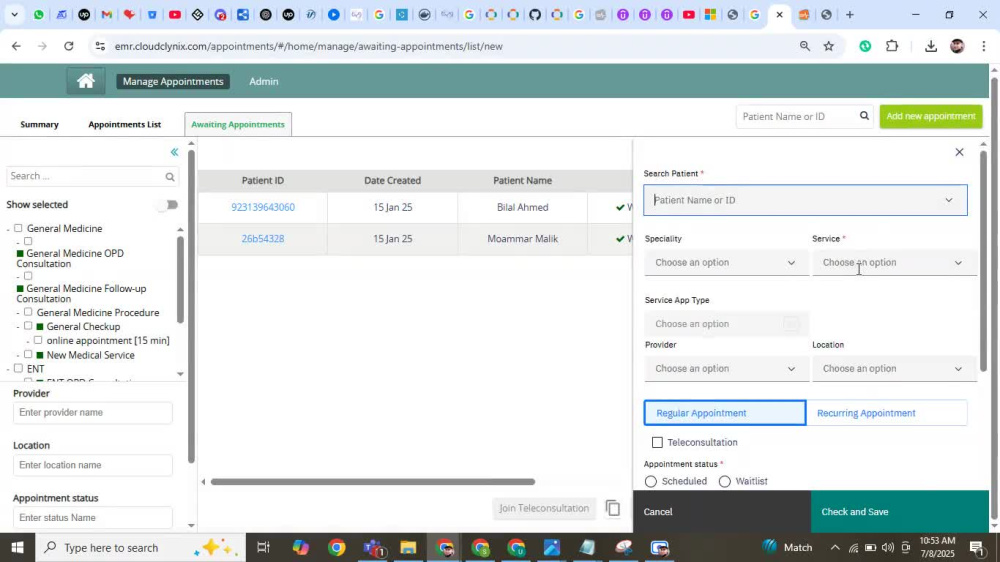Open the Search Patient dropdown

pyautogui.click(x=805, y=200)
